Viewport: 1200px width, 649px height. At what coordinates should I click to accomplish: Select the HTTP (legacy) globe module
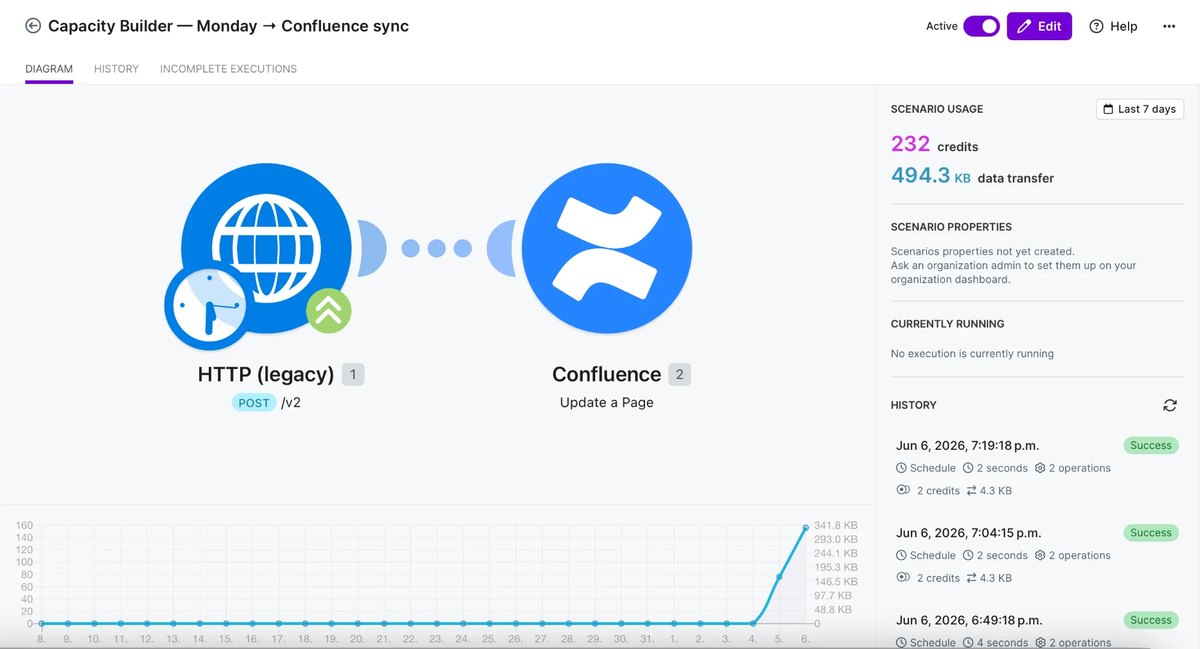[267, 248]
